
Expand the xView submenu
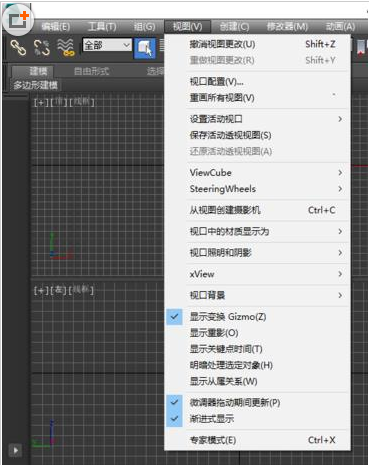258,274
